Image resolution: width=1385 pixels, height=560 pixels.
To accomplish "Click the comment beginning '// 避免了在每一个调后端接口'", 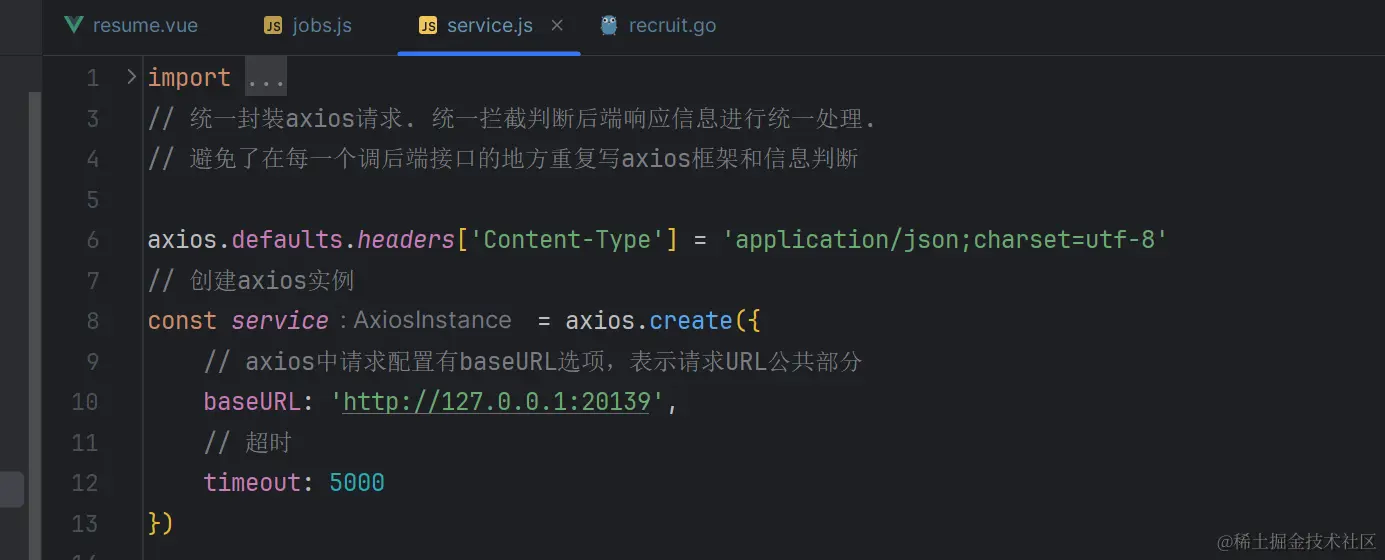I will click(503, 159).
